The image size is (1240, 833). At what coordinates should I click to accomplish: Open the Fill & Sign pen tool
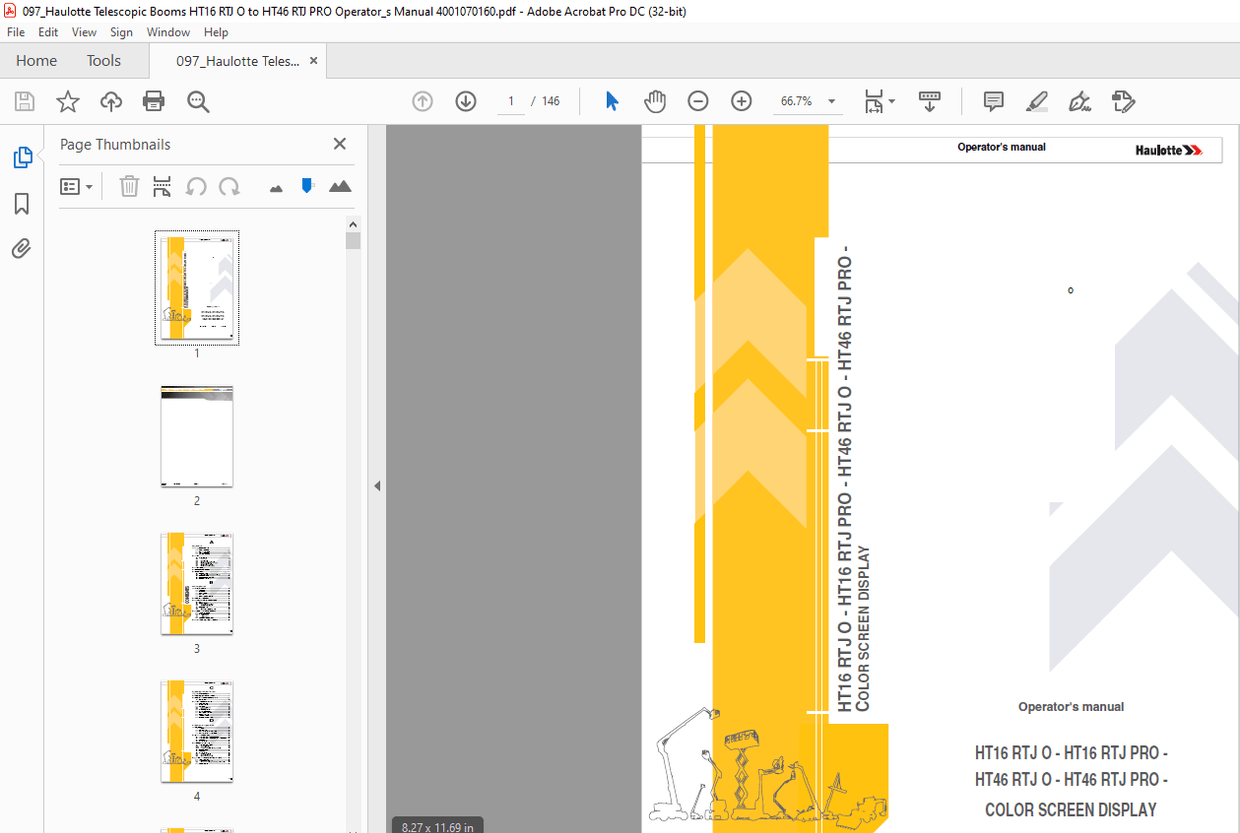1080,101
